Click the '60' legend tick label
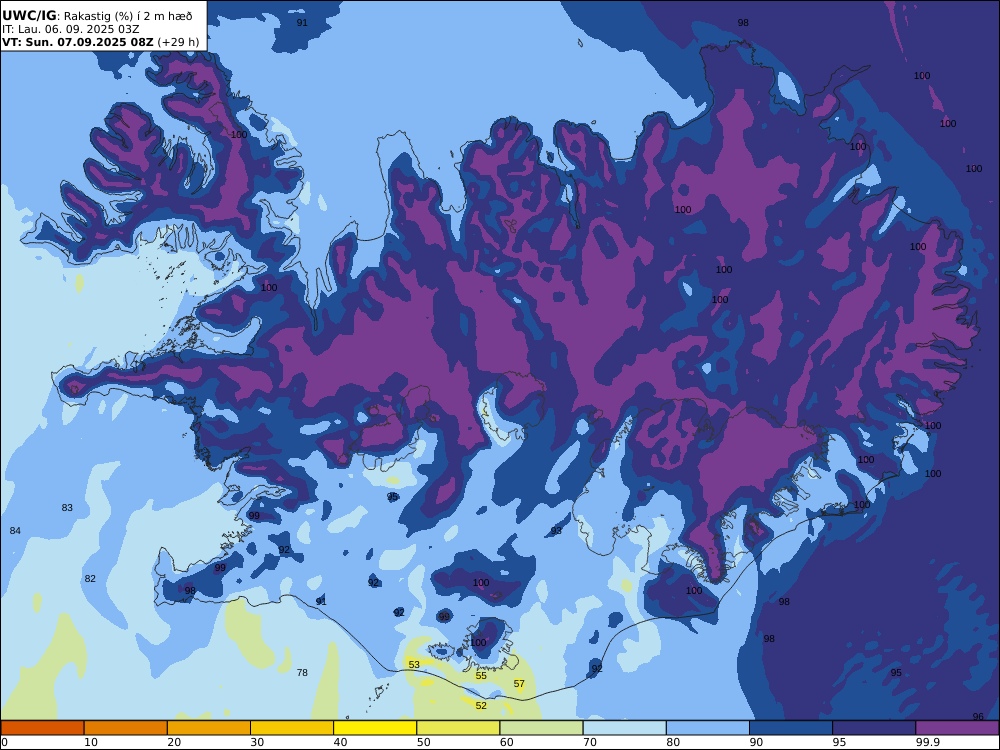Viewport: 1000px width, 750px height. pyautogui.click(x=507, y=742)
